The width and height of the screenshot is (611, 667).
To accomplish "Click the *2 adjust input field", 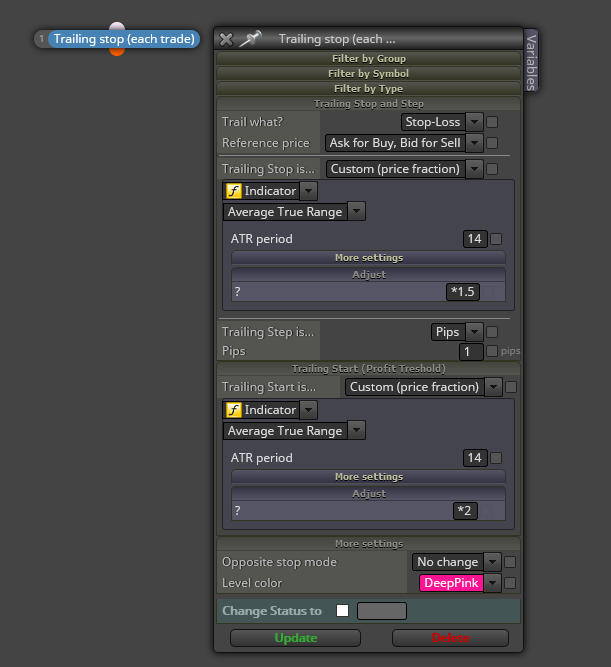I will [x=465, y=510].
